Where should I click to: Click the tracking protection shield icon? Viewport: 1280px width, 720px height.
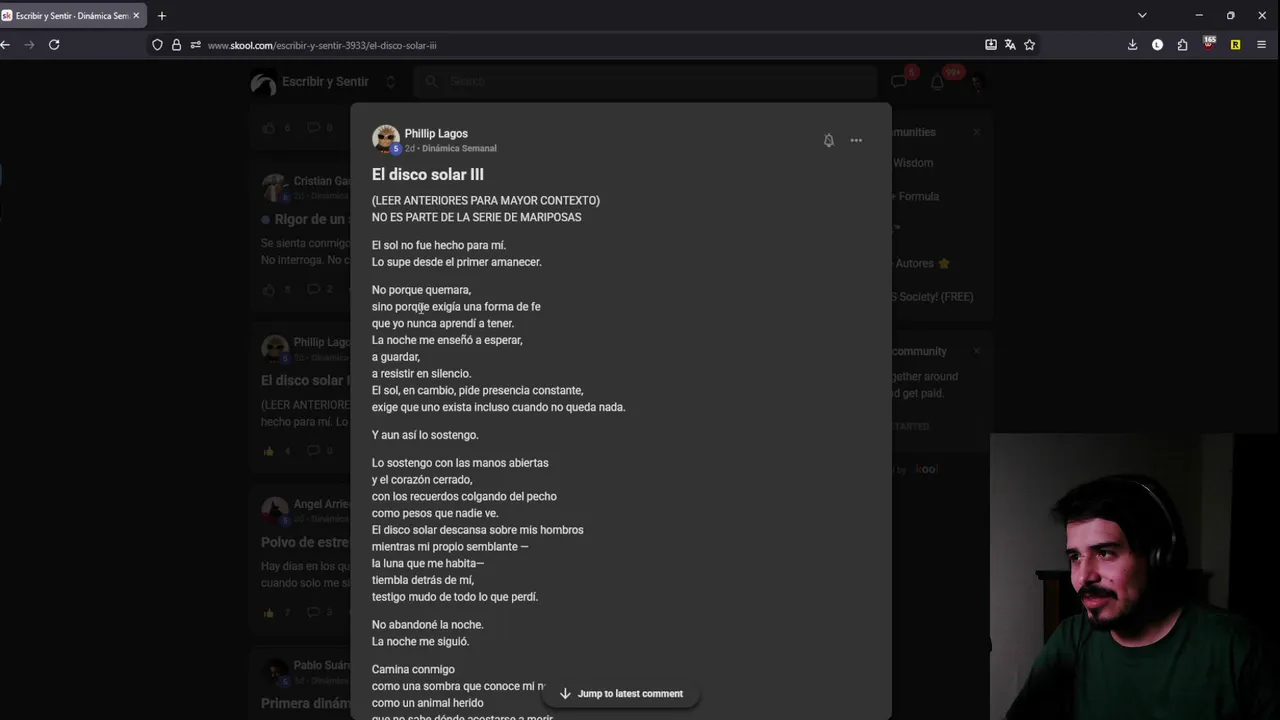point(157,45)
